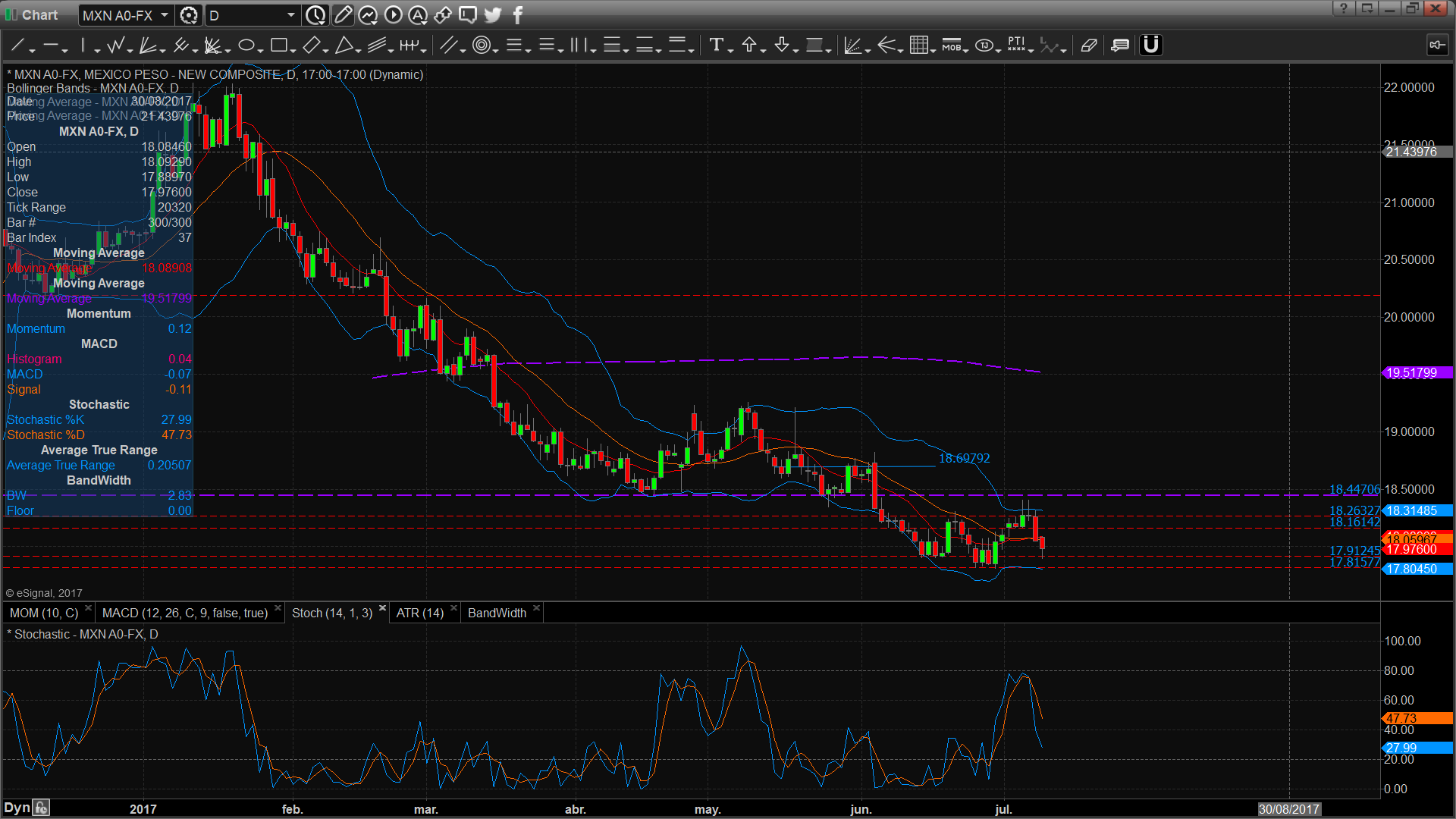This screenshot has width=1456, height=819.
Task: Click the 17.97600 red price label
Action: (1417, 549)
